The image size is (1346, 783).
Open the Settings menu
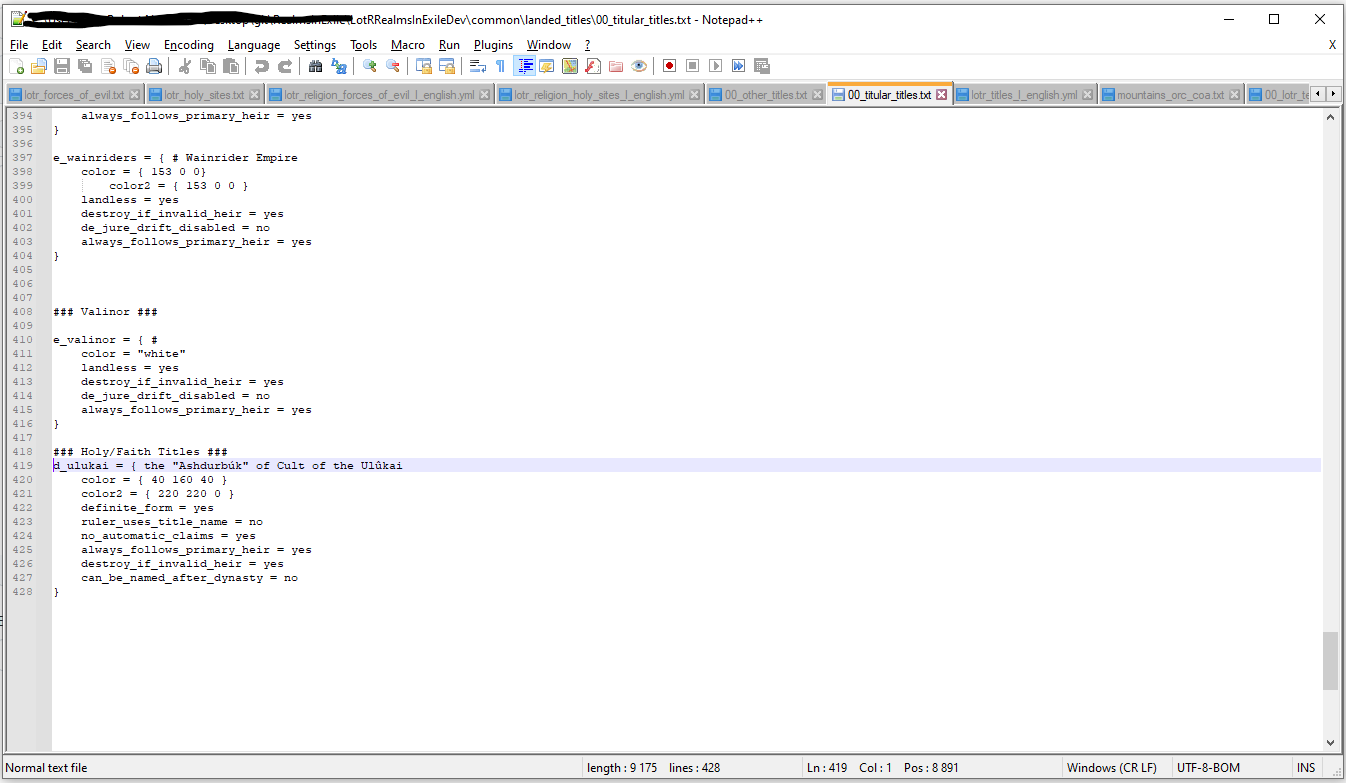pos(315,45)
